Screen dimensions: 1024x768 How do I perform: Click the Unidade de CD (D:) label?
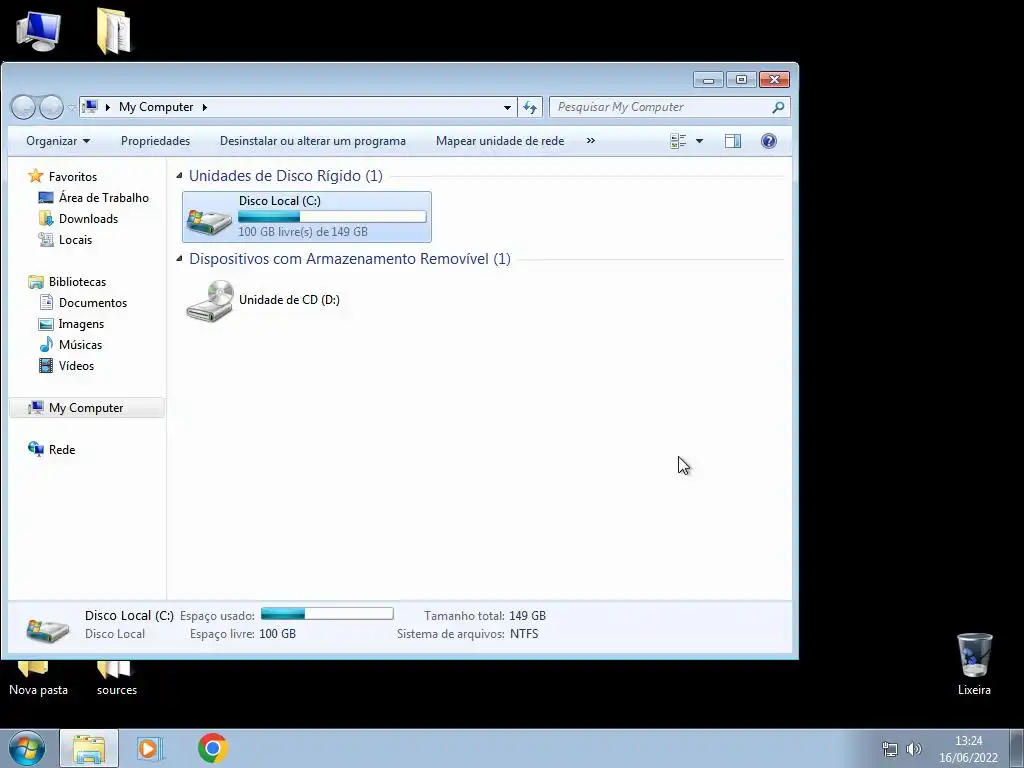point(289,300)
